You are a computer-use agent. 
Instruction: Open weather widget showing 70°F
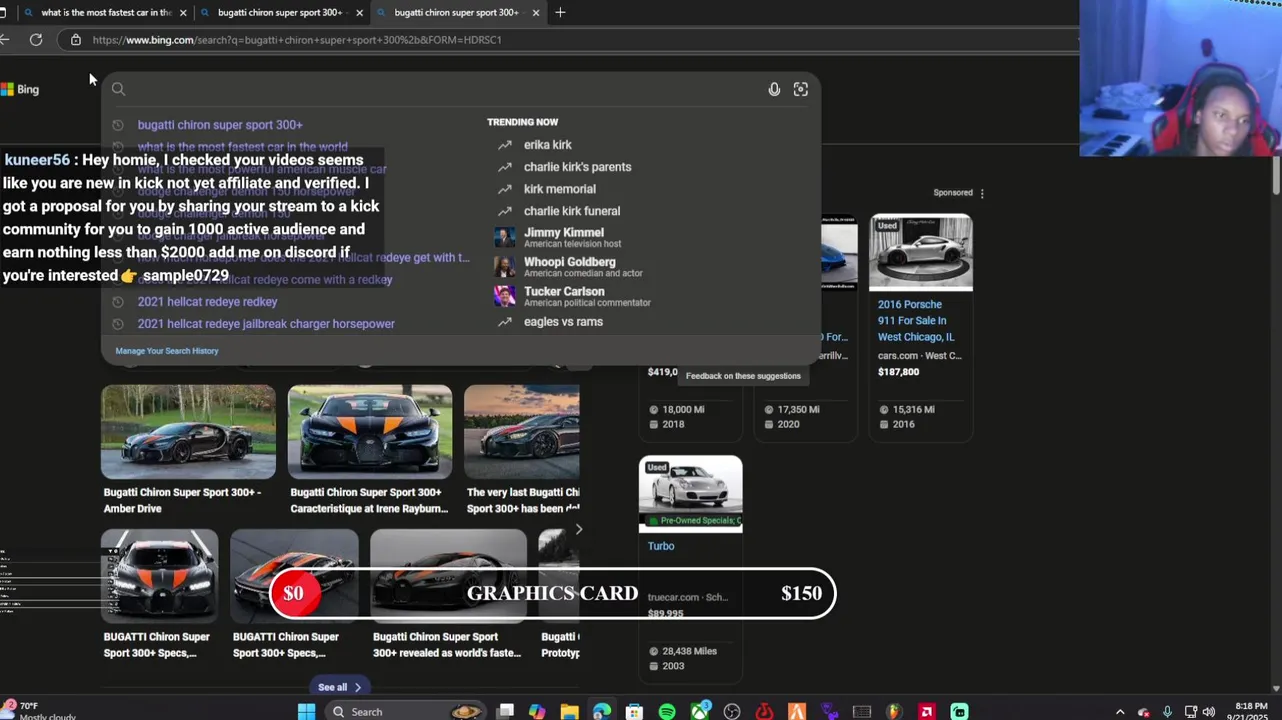click(40, 711)
